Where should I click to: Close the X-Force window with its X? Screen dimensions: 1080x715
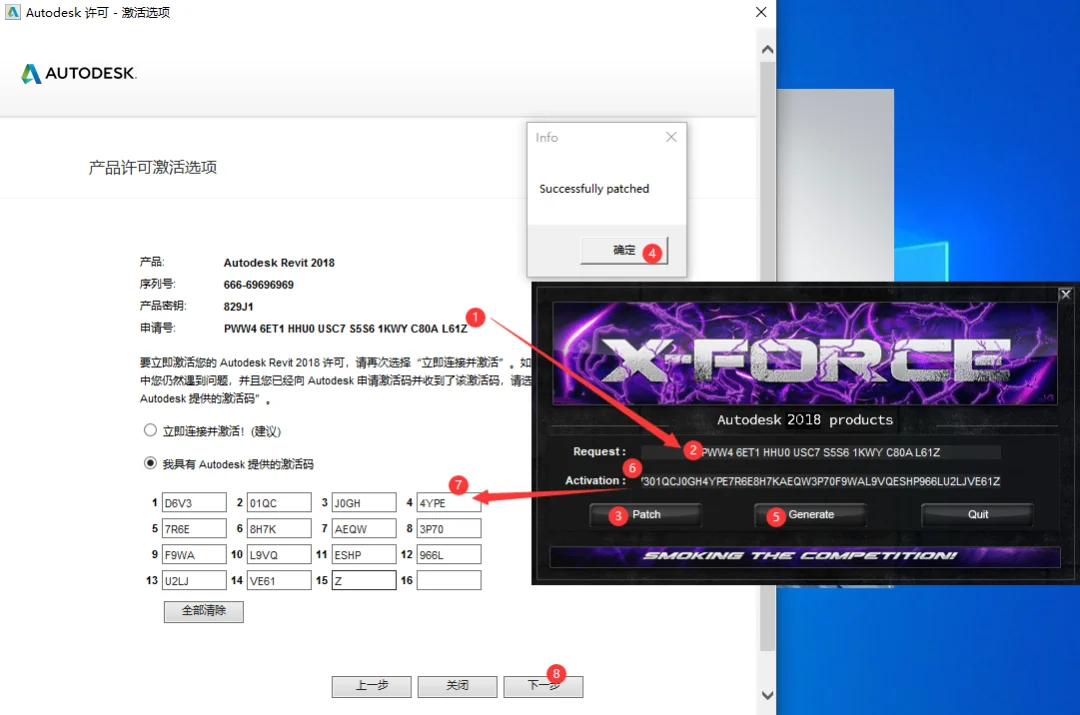[1066, 294]
